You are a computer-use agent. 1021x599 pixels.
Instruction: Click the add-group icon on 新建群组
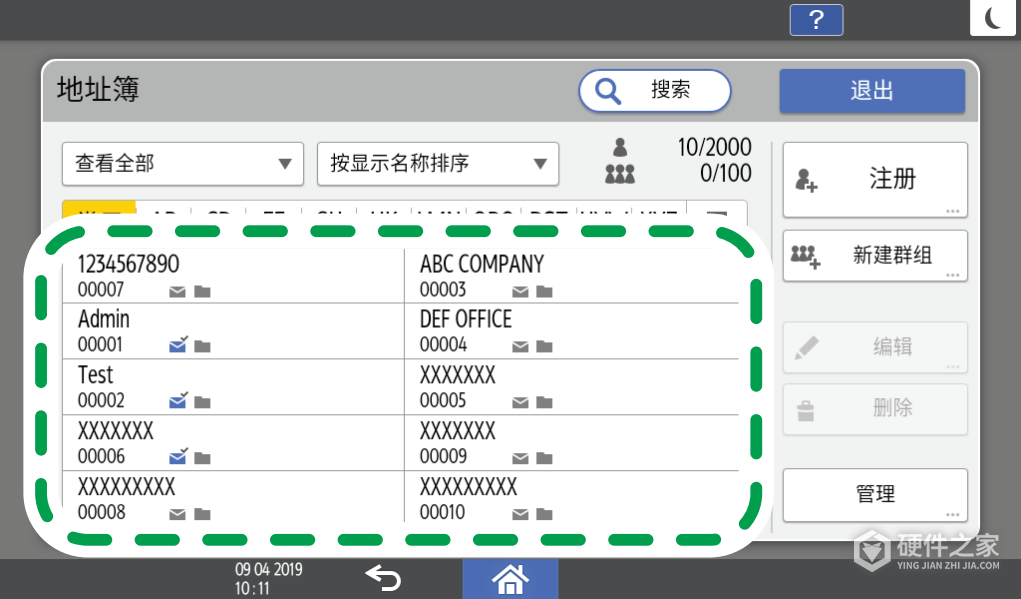[805, 256]
